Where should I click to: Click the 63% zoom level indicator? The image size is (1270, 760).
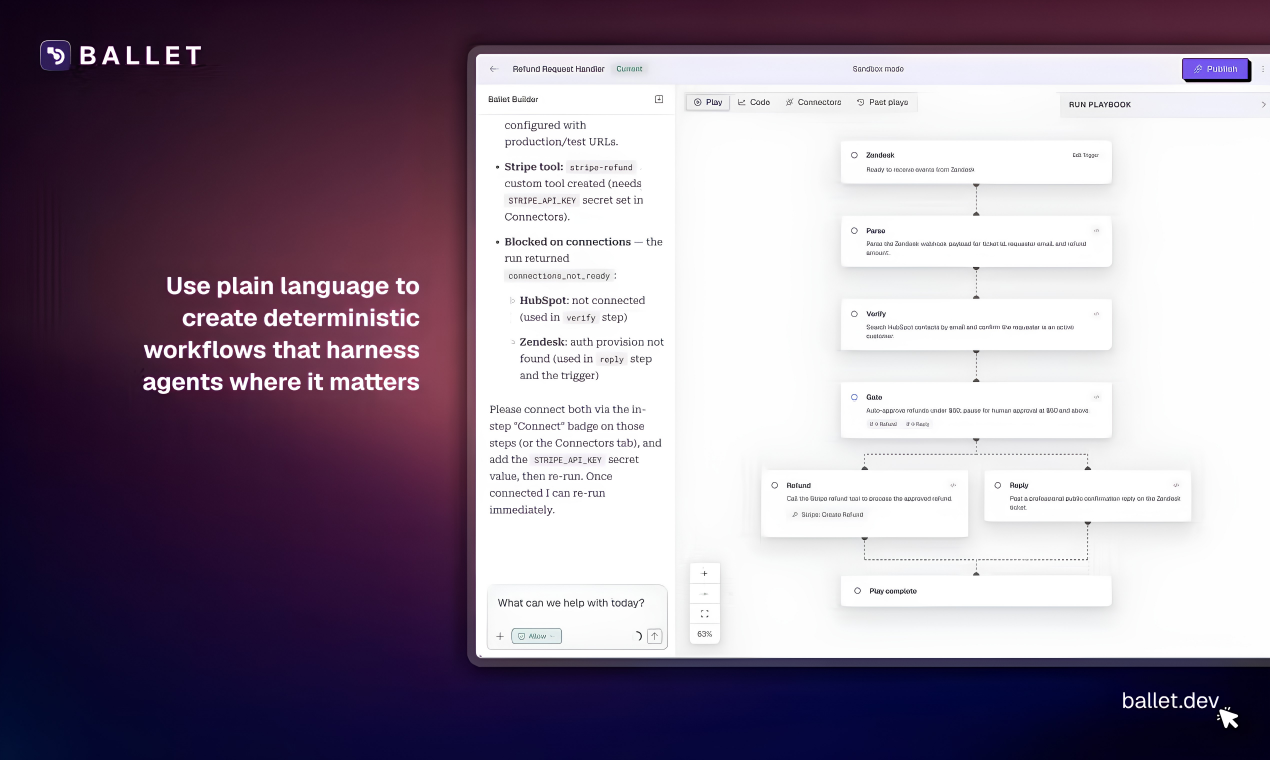click(705, 634)
